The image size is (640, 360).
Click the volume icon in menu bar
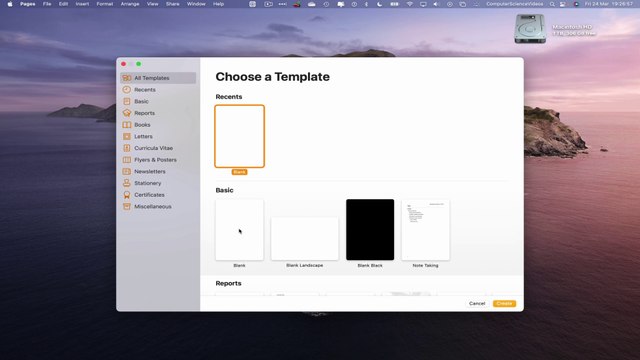point(436,4)
